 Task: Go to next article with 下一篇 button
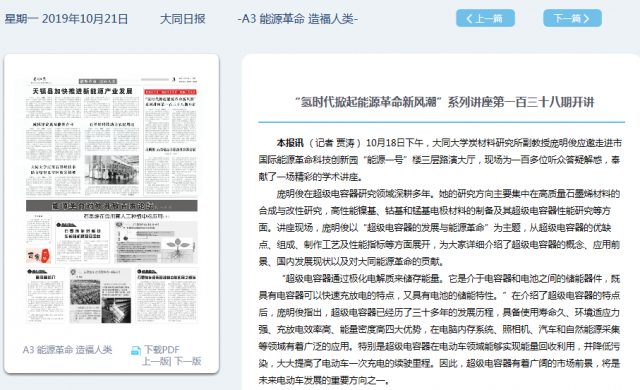pyautogui.click(x=572, y=18)
